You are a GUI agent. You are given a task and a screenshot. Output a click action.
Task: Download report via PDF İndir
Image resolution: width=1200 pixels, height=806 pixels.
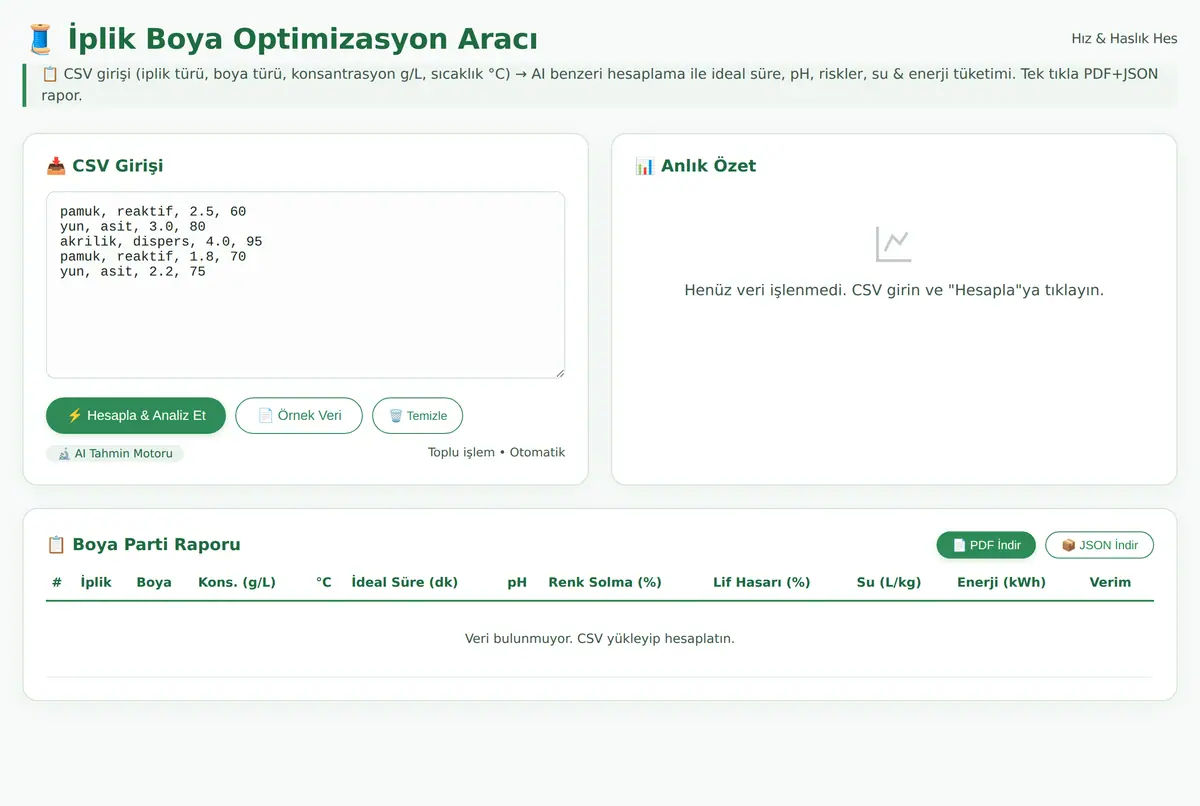pos(986,545)
